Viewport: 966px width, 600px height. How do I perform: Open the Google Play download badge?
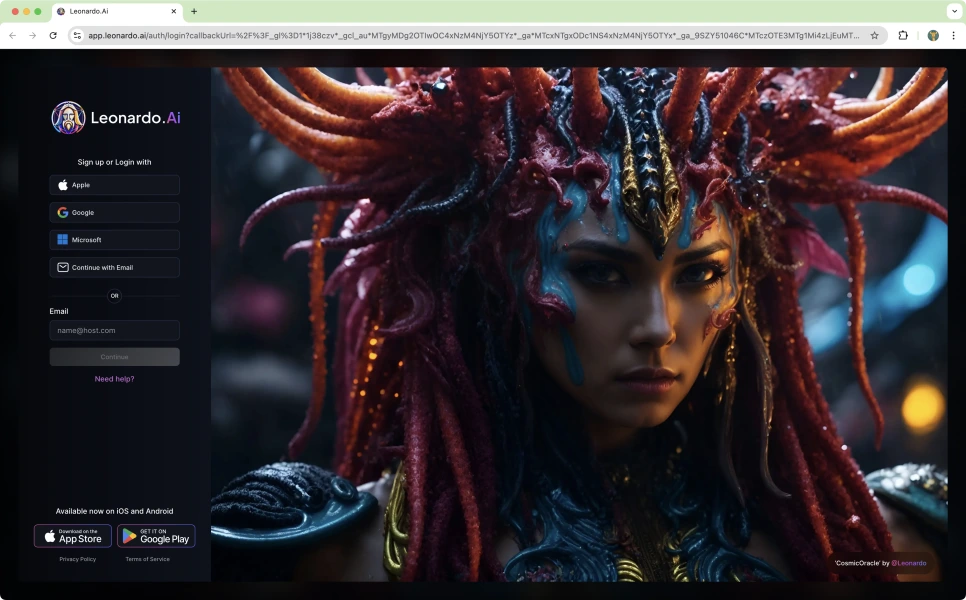point(156,536)
